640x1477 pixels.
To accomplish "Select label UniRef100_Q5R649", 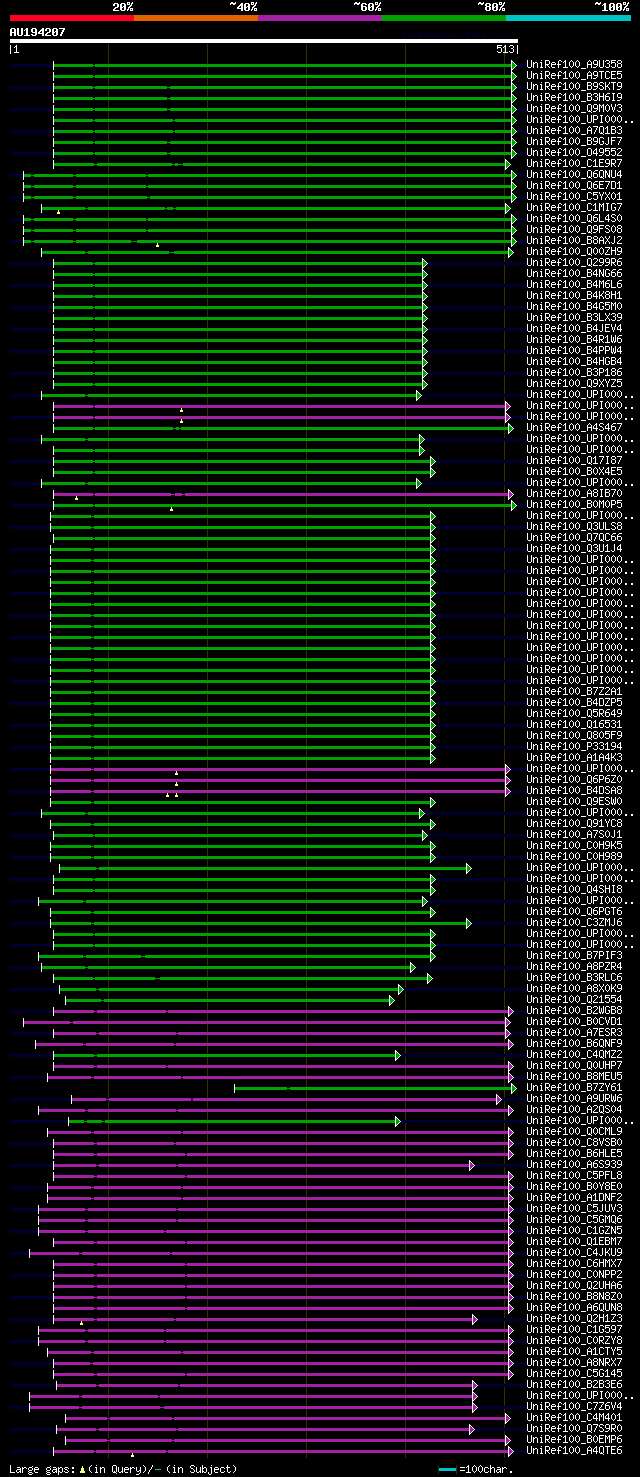I will coord(574,713).
